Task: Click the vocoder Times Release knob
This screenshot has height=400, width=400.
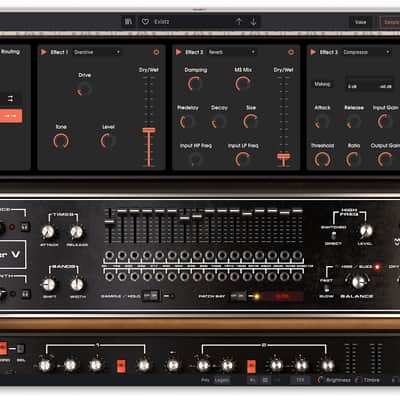Action: pos(77,231)
